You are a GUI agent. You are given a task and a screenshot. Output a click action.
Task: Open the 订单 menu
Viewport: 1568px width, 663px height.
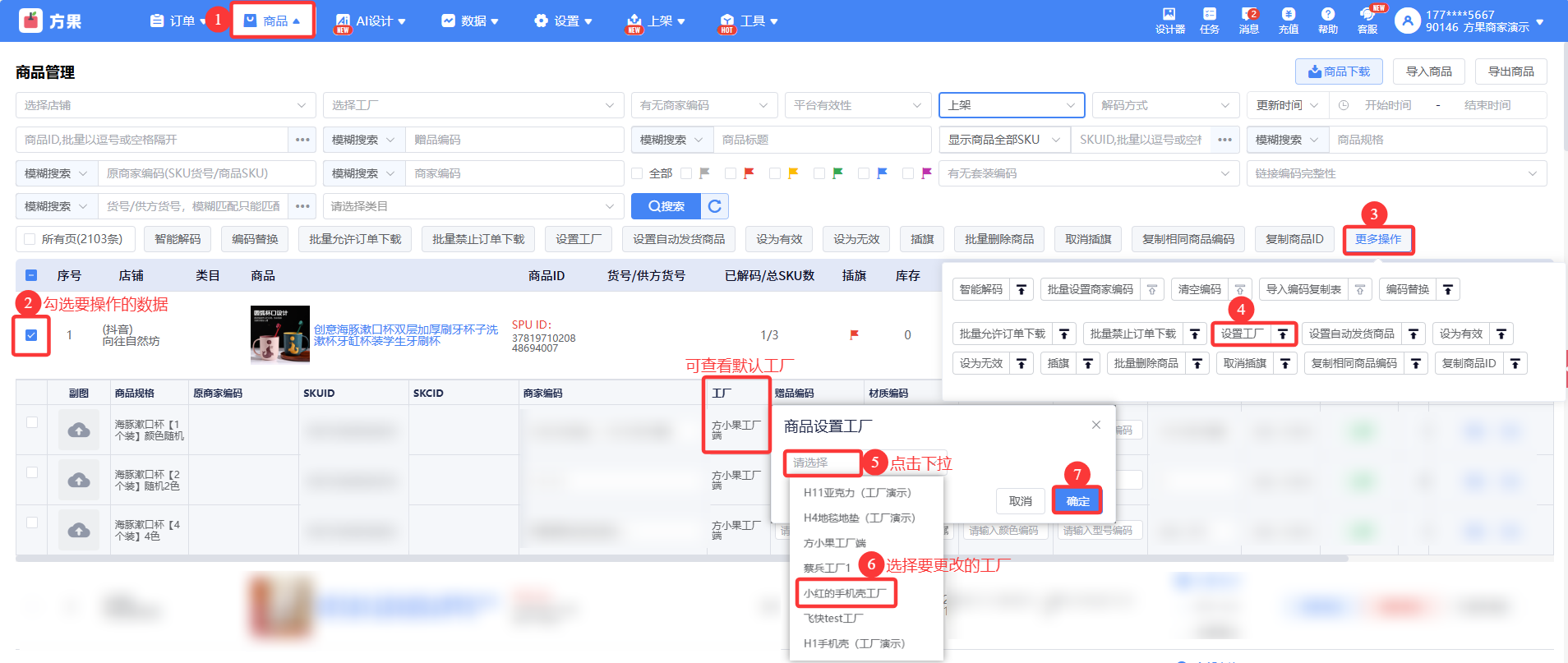click(x=177, y=21)
